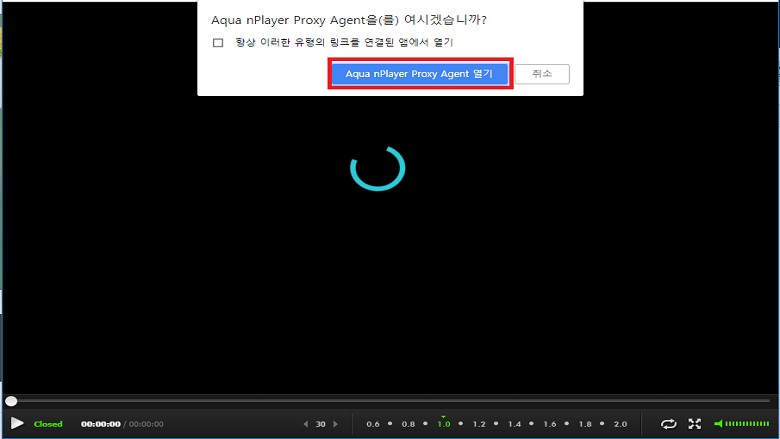Cancel the open-app dialog
The image size is (780, 439).
tap(542, 74)
